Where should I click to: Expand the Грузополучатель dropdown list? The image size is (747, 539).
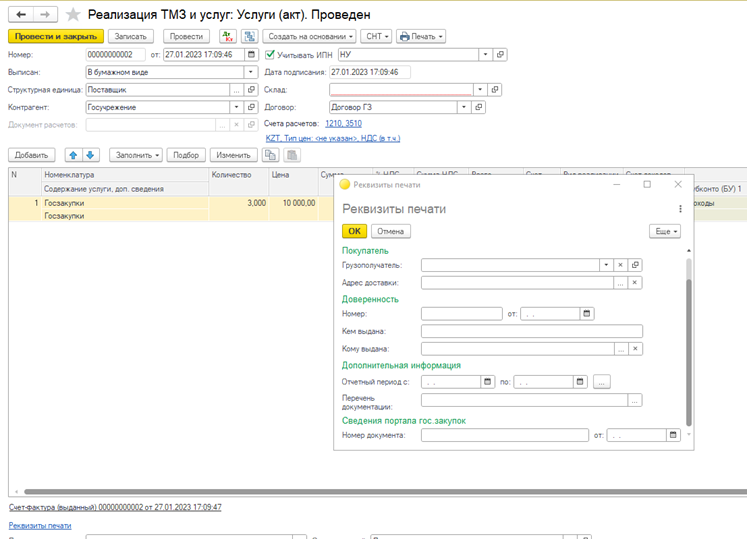pyautogui.click(x=605, y=265)
